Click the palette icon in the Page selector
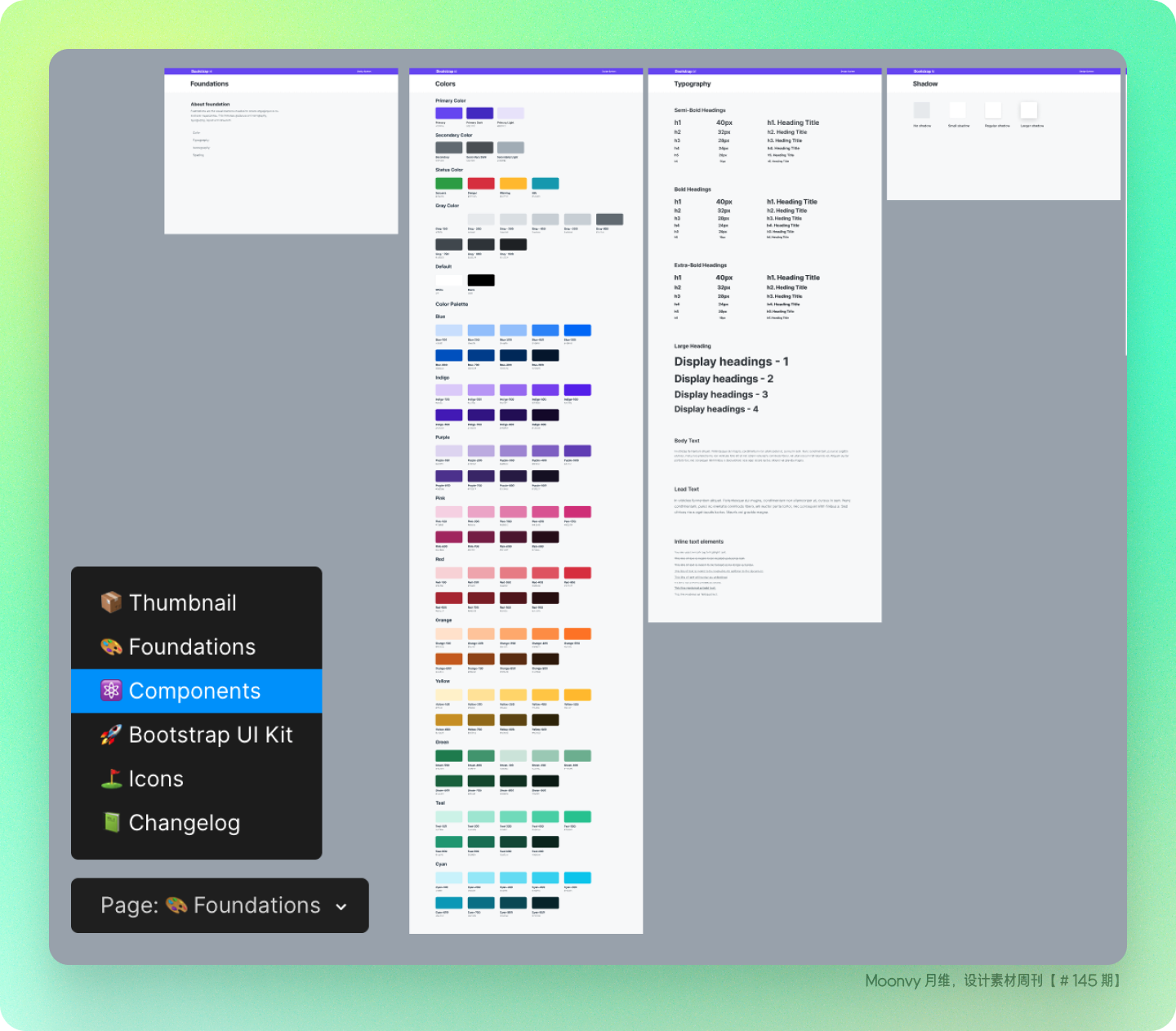 [176, 905]
